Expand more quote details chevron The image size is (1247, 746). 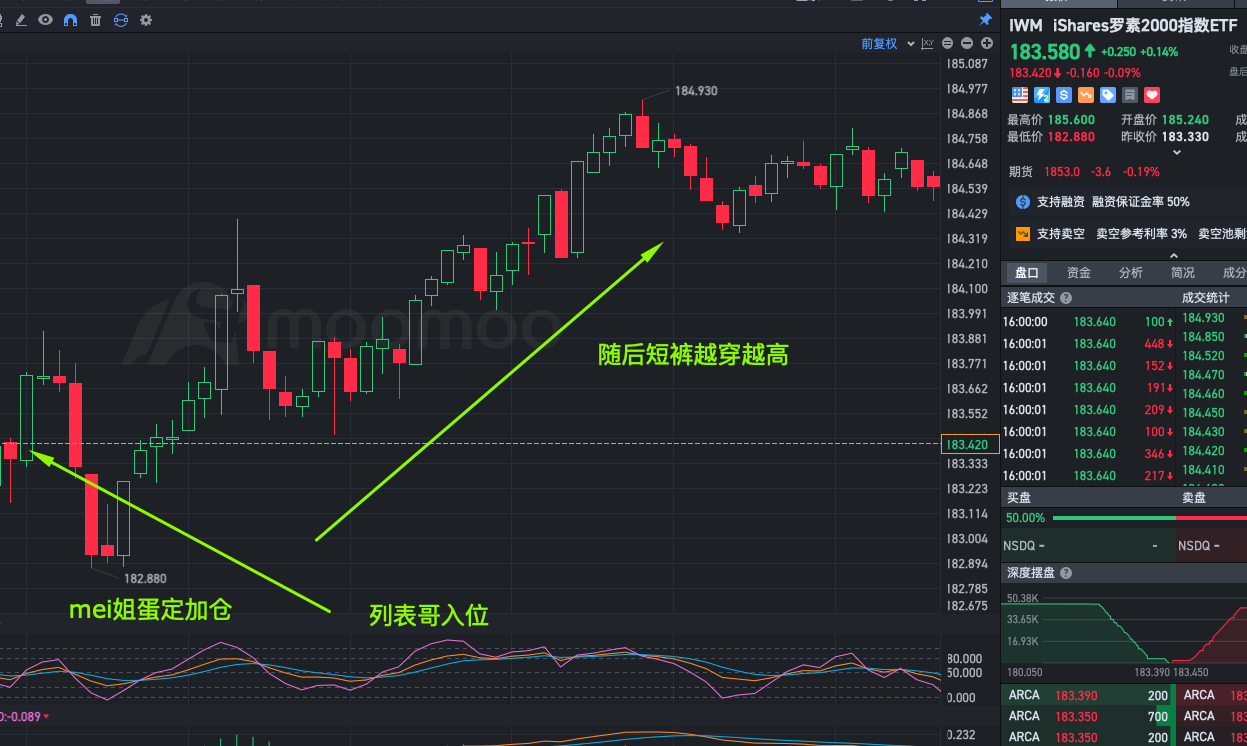[x=1177, y=153]
